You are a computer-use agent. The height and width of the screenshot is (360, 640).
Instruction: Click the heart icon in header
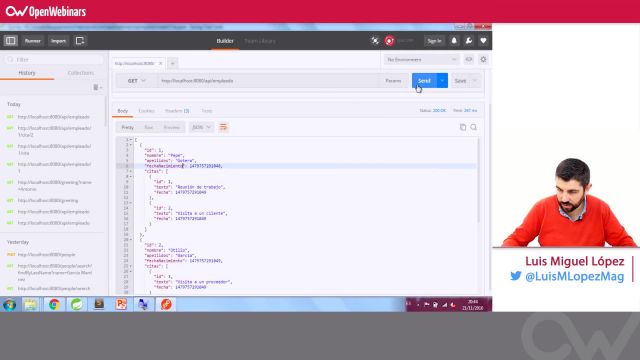pos(483,40)
